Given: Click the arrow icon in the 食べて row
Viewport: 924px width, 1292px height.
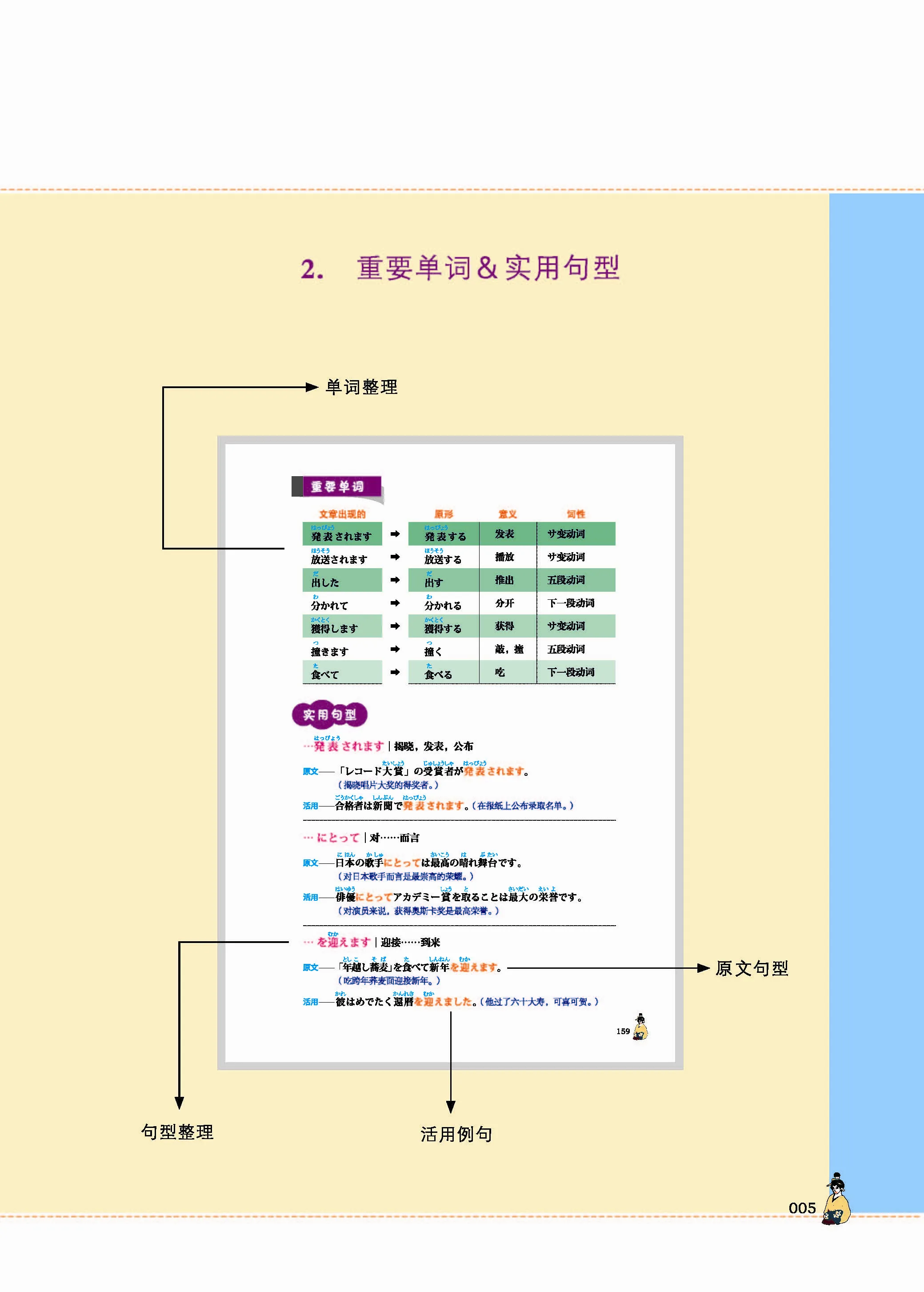Looking at the screenshot, I should click(x=395, y=672).
